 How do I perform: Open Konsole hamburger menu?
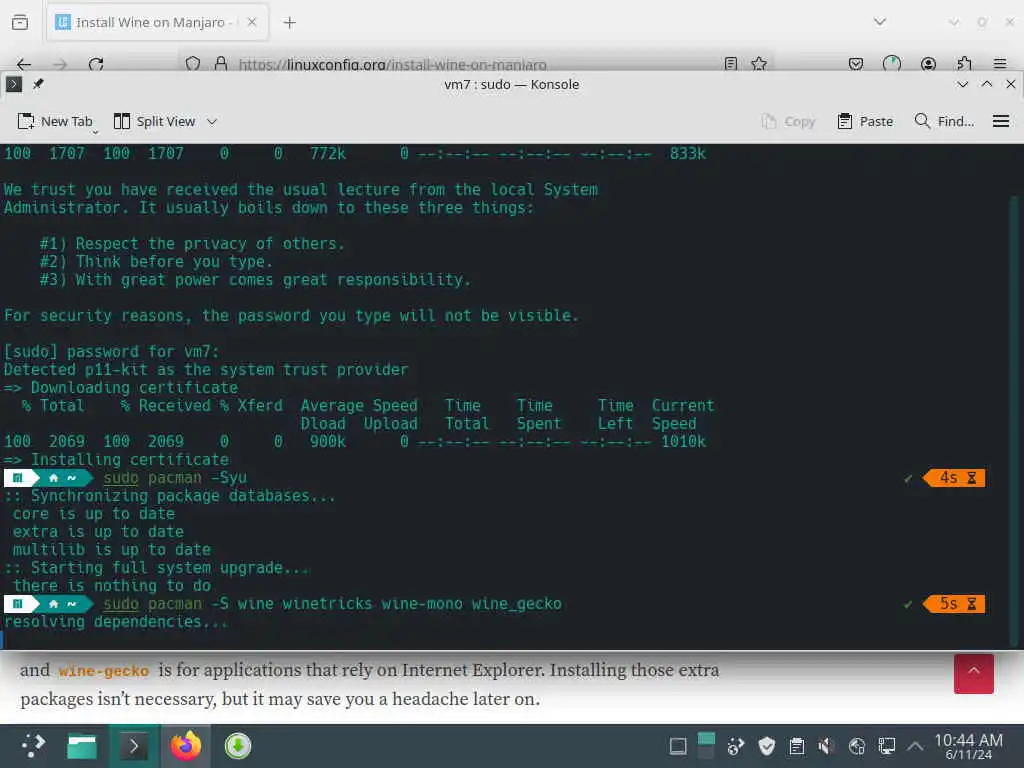pyautogui.click(x=1000, y=121)
